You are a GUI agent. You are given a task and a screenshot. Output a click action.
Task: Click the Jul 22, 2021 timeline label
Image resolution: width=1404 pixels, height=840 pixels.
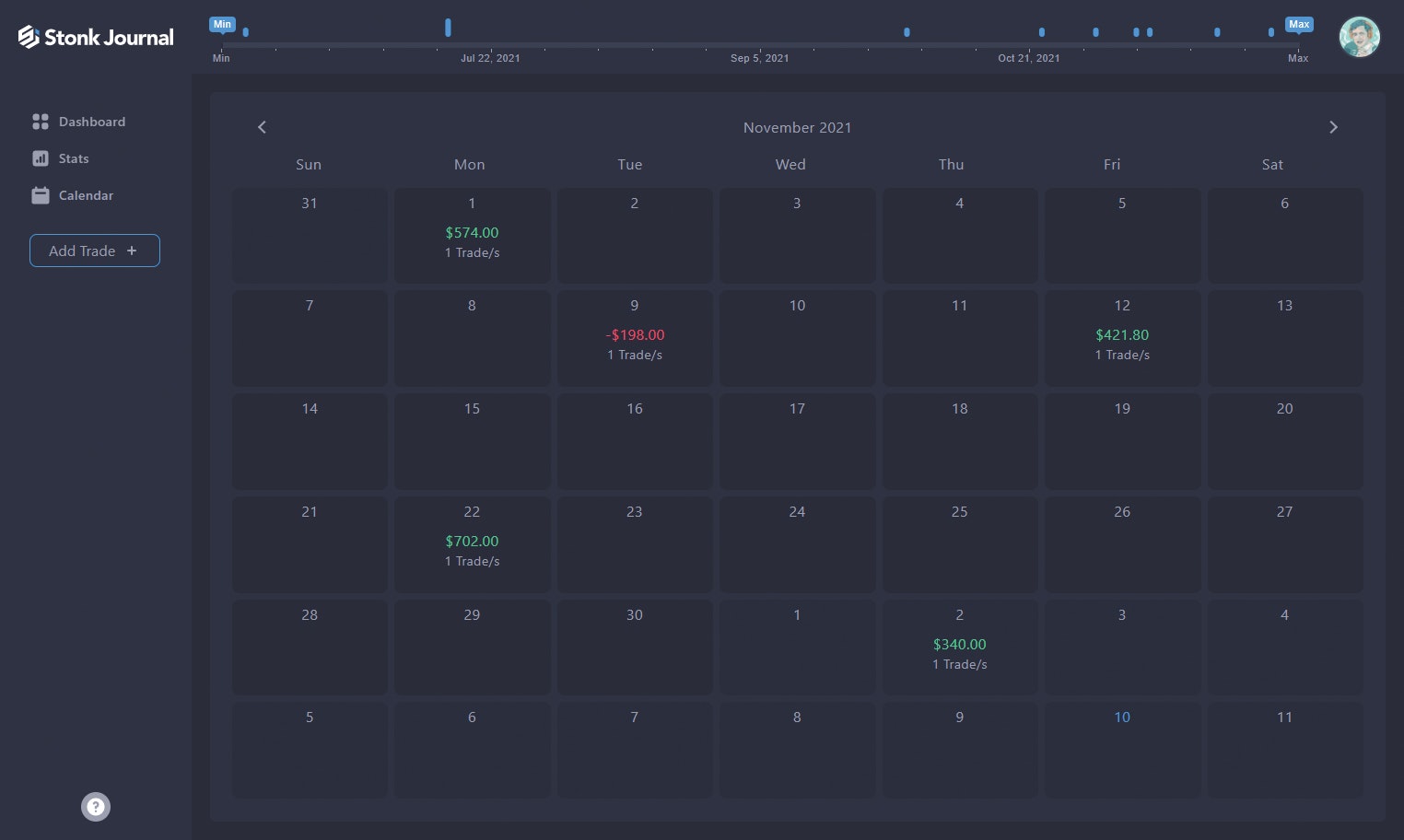point(490,58)
